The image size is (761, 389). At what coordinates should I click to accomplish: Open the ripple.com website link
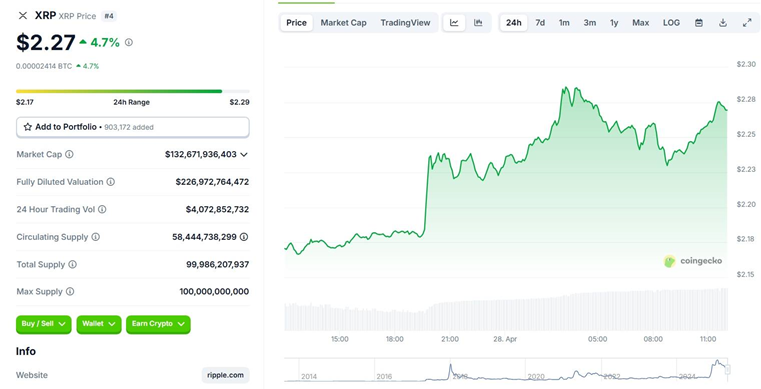[x=226, y=375]
